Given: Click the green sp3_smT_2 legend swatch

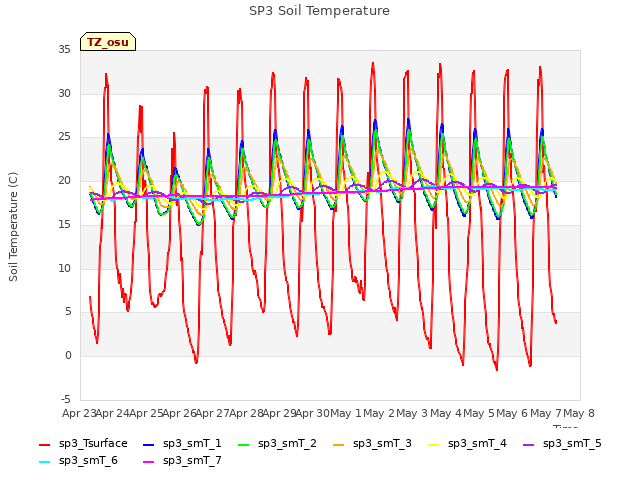Looking at the screenshot, I should (243, 444).
